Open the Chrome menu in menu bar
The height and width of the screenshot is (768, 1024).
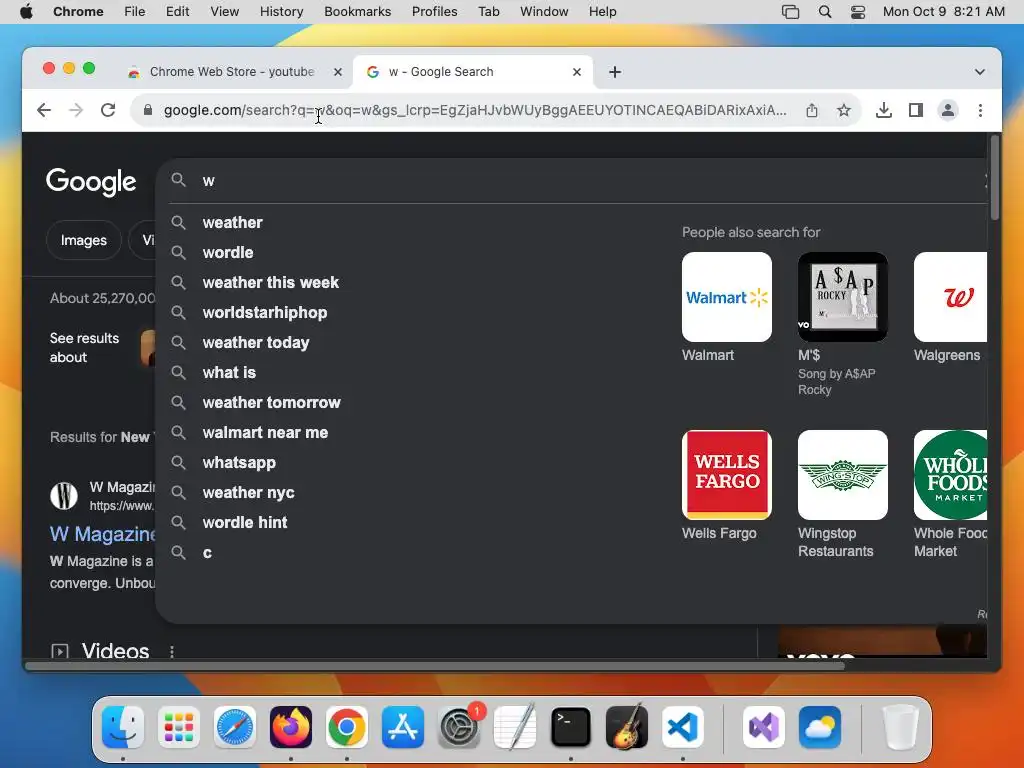78,12
